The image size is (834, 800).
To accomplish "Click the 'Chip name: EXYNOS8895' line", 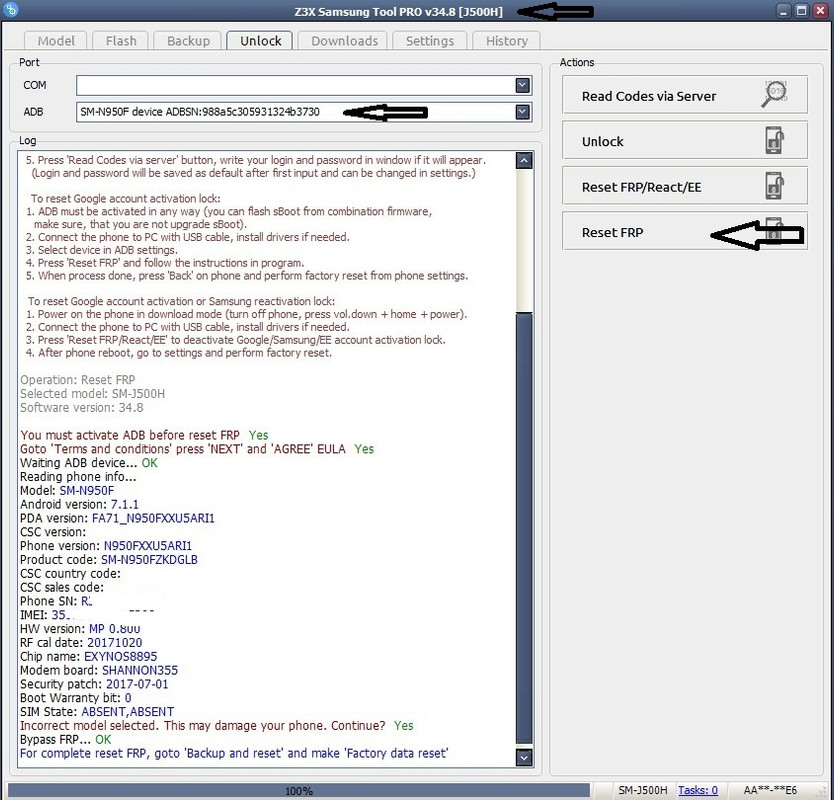I will (x=89, y=656).
